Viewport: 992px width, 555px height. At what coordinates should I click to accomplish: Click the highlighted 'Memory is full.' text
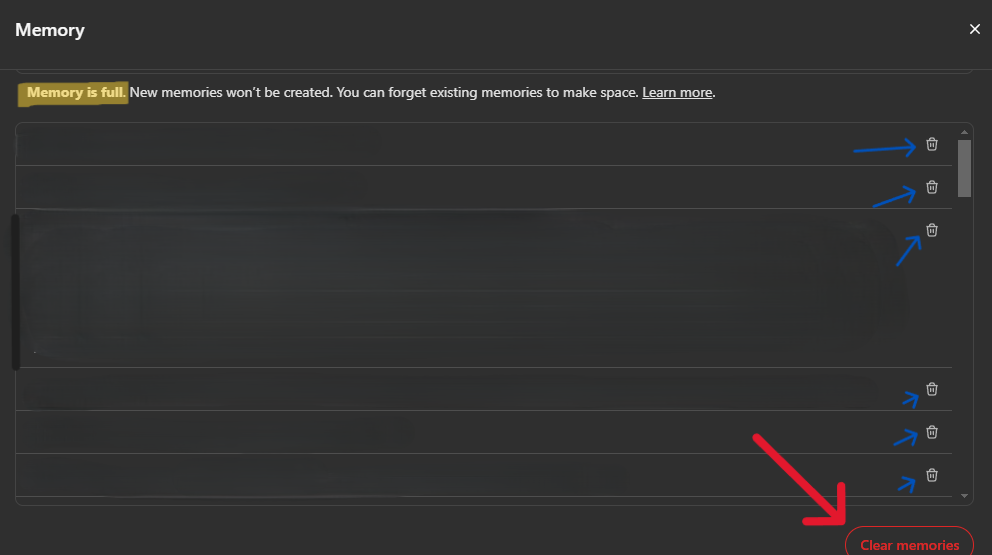tap(75, 92)
